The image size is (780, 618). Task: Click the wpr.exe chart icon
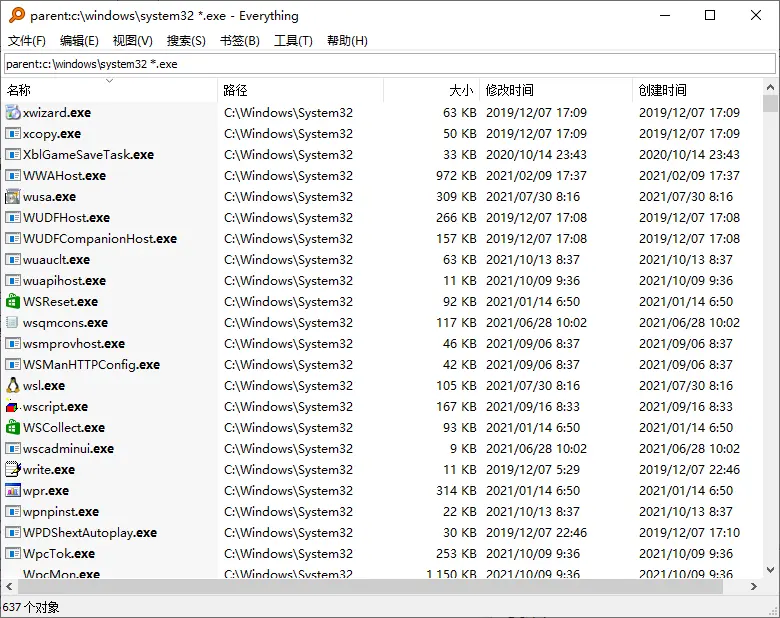[x=13, y=491]
